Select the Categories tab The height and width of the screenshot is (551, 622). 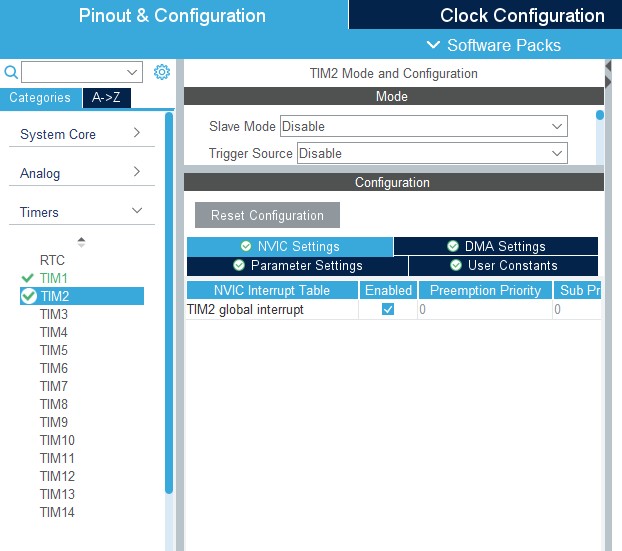(x=40, y=98)
